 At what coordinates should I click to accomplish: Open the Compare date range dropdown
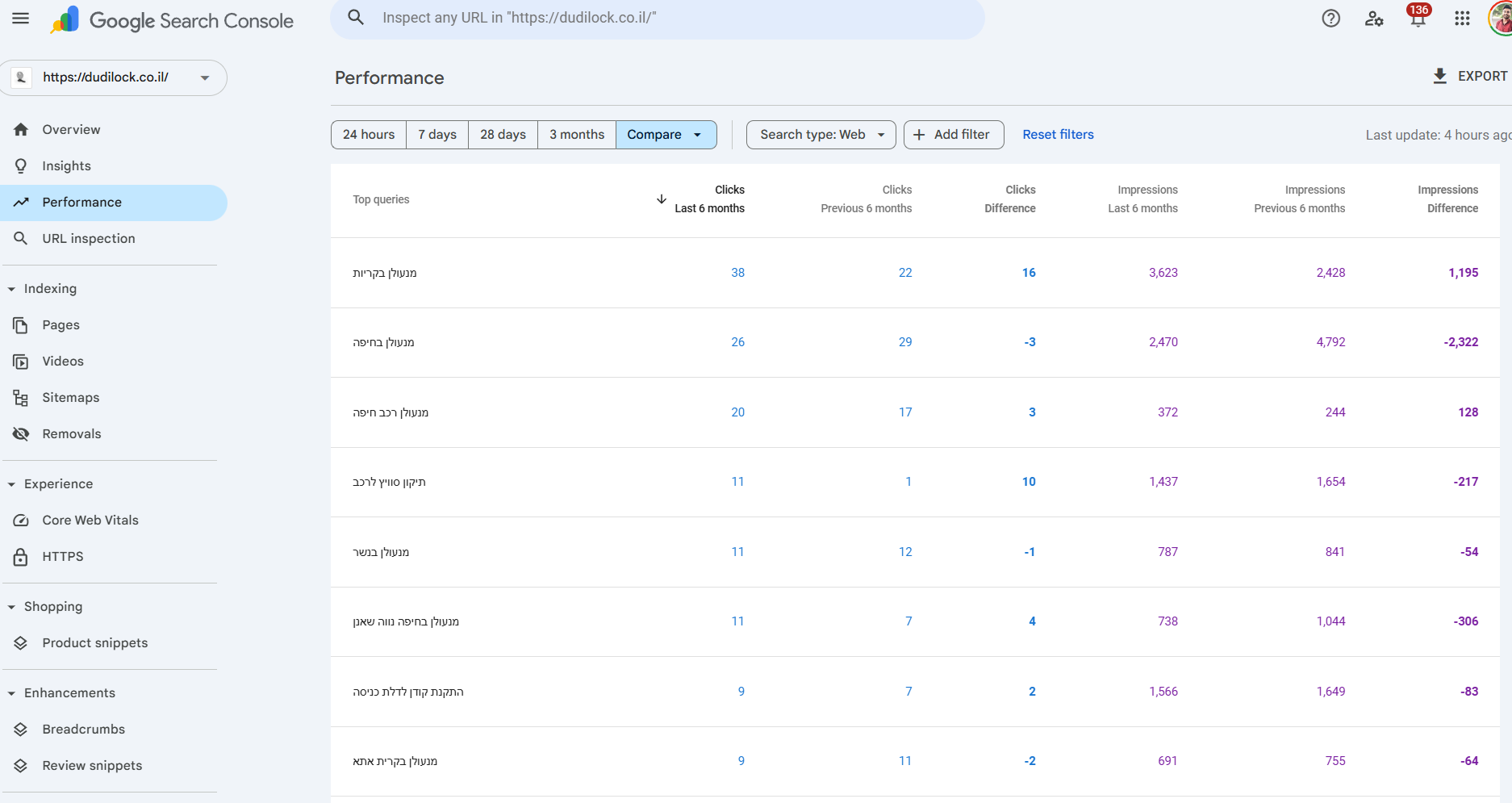coord(666,135)
